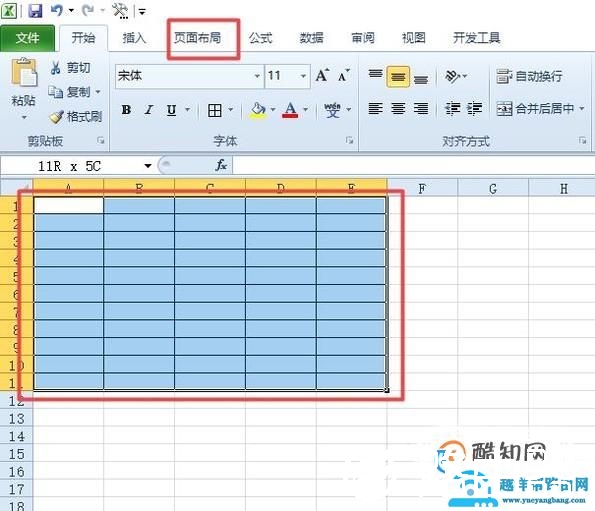Image resolution: width=595 pixels, height=511 pixels.
Task: Click the text Orientation icon
Action: click(x=453, y=77)
